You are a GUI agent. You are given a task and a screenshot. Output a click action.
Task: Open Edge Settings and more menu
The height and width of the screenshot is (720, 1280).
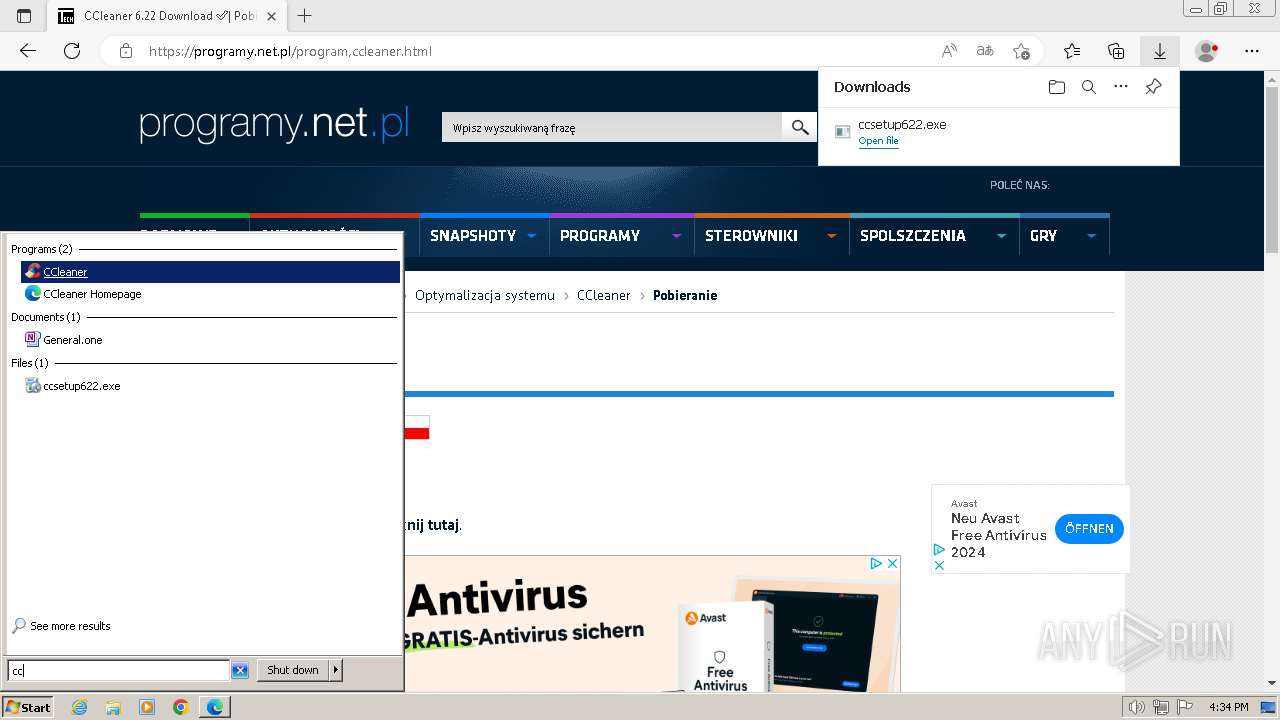point(1252,51)
